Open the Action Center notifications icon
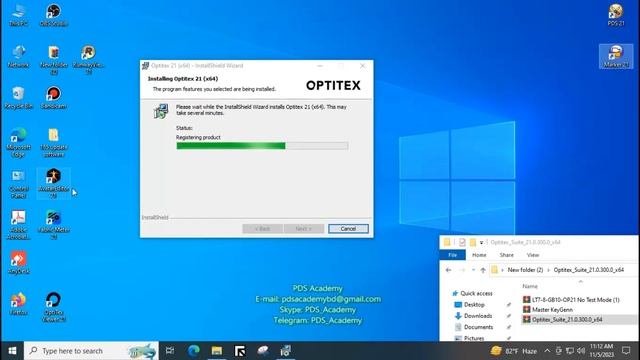 click(626, 351)
